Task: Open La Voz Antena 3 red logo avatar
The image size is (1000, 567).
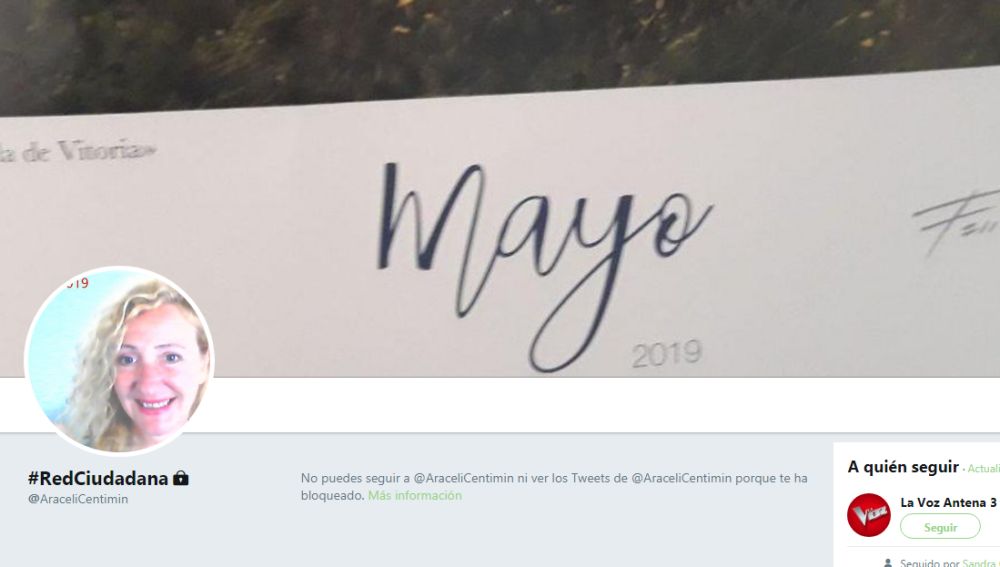Action: (x=868, y=515)
